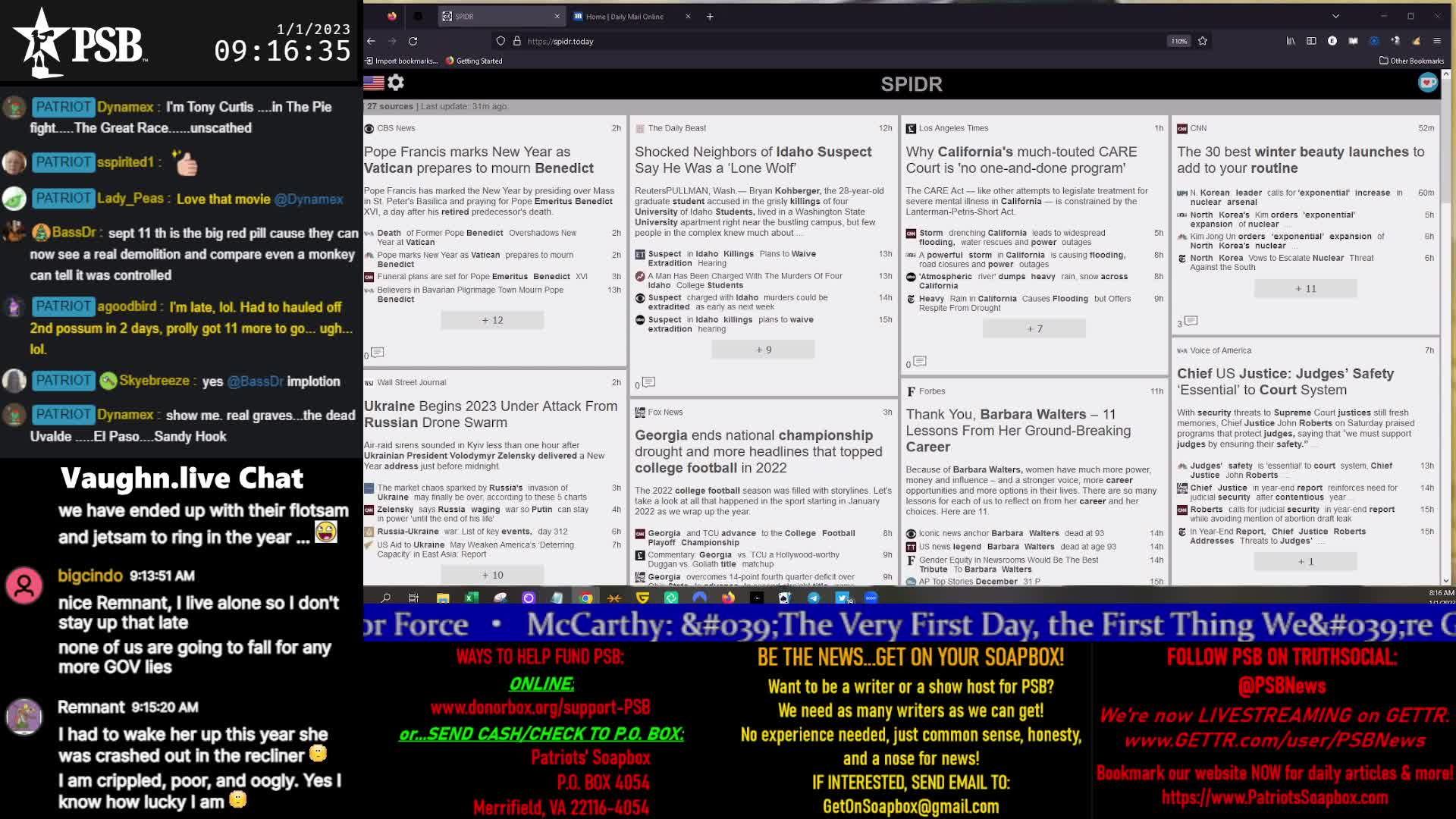The height and width of the screenshot is (819, 1456).
Task: Switch to Home | Daily Mail Online tab
Action: (624, 16)
